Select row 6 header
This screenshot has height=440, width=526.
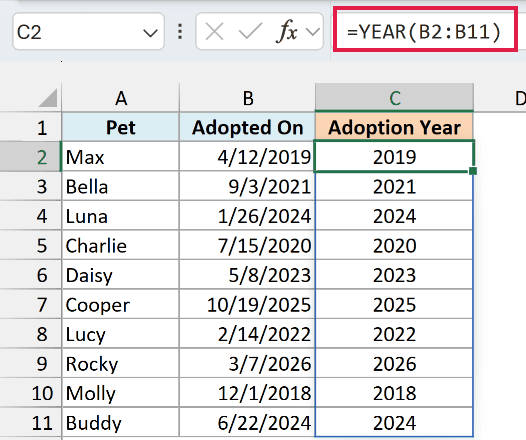coord(31,275)
